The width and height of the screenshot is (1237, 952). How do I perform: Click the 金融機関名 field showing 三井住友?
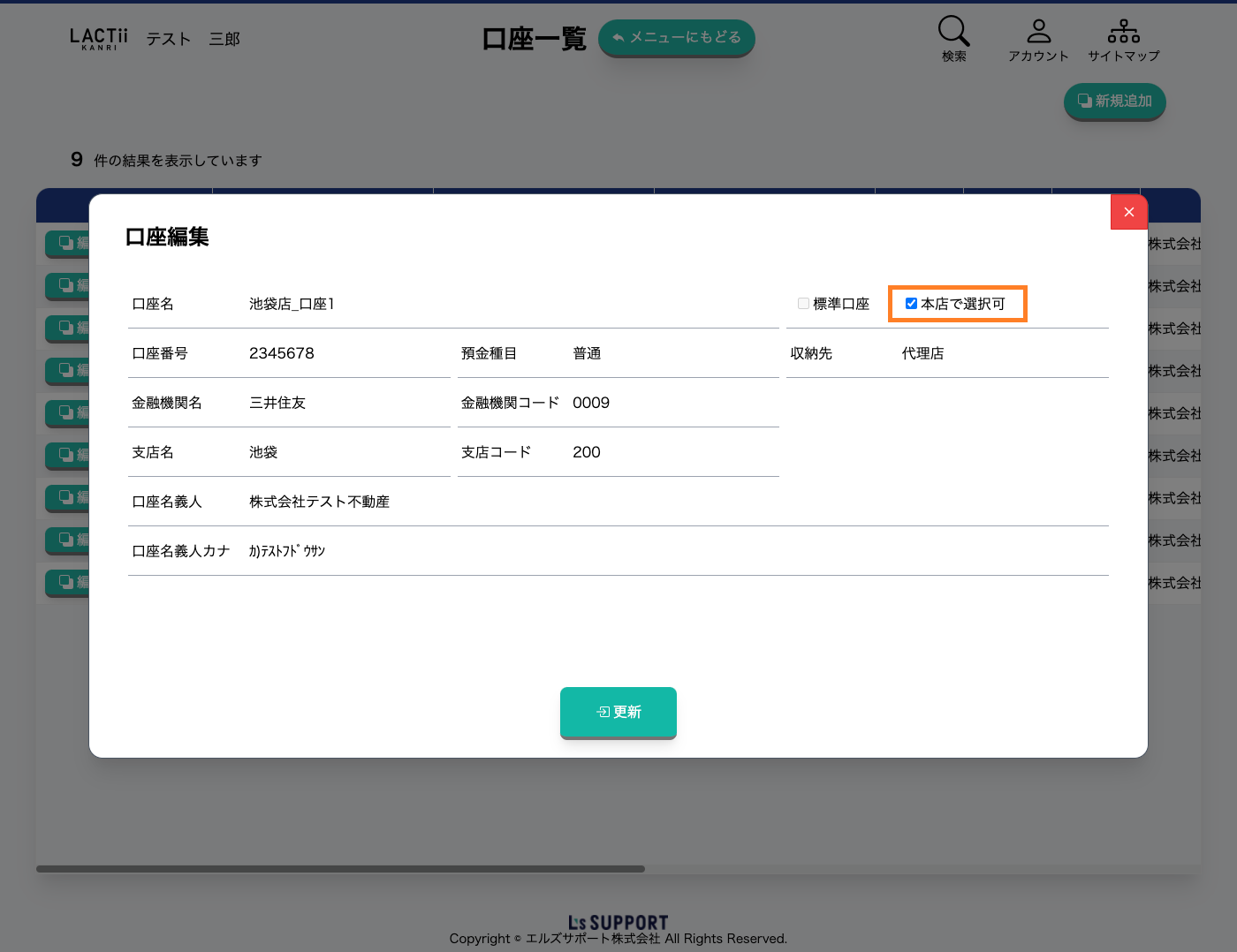pyautogui.click(x=345, y=403)
